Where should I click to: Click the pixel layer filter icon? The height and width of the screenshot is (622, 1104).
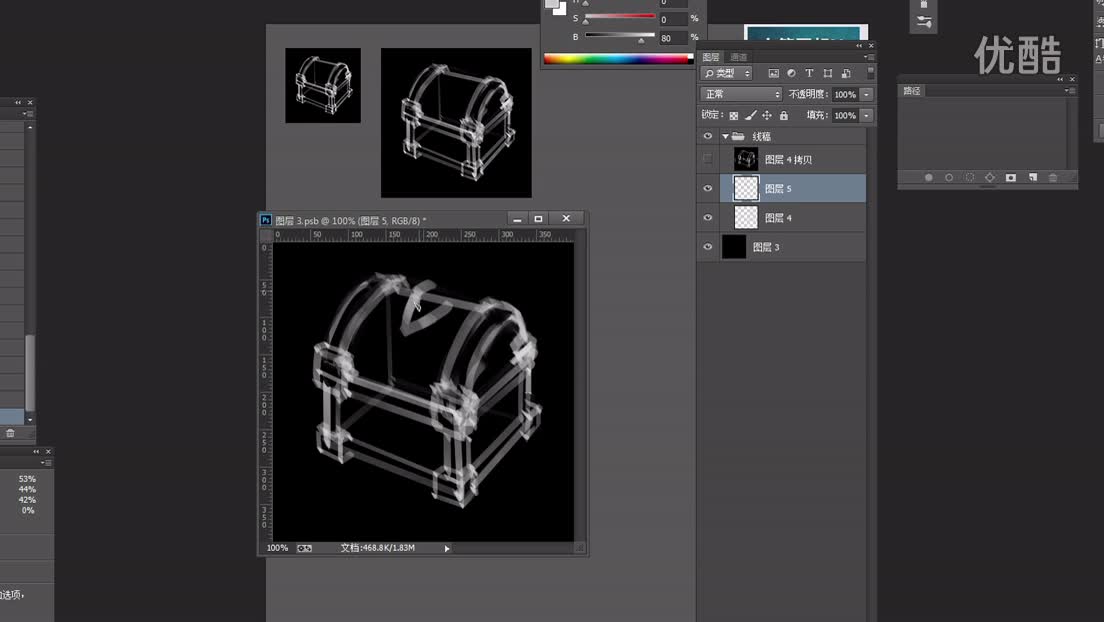coord(773,74)
